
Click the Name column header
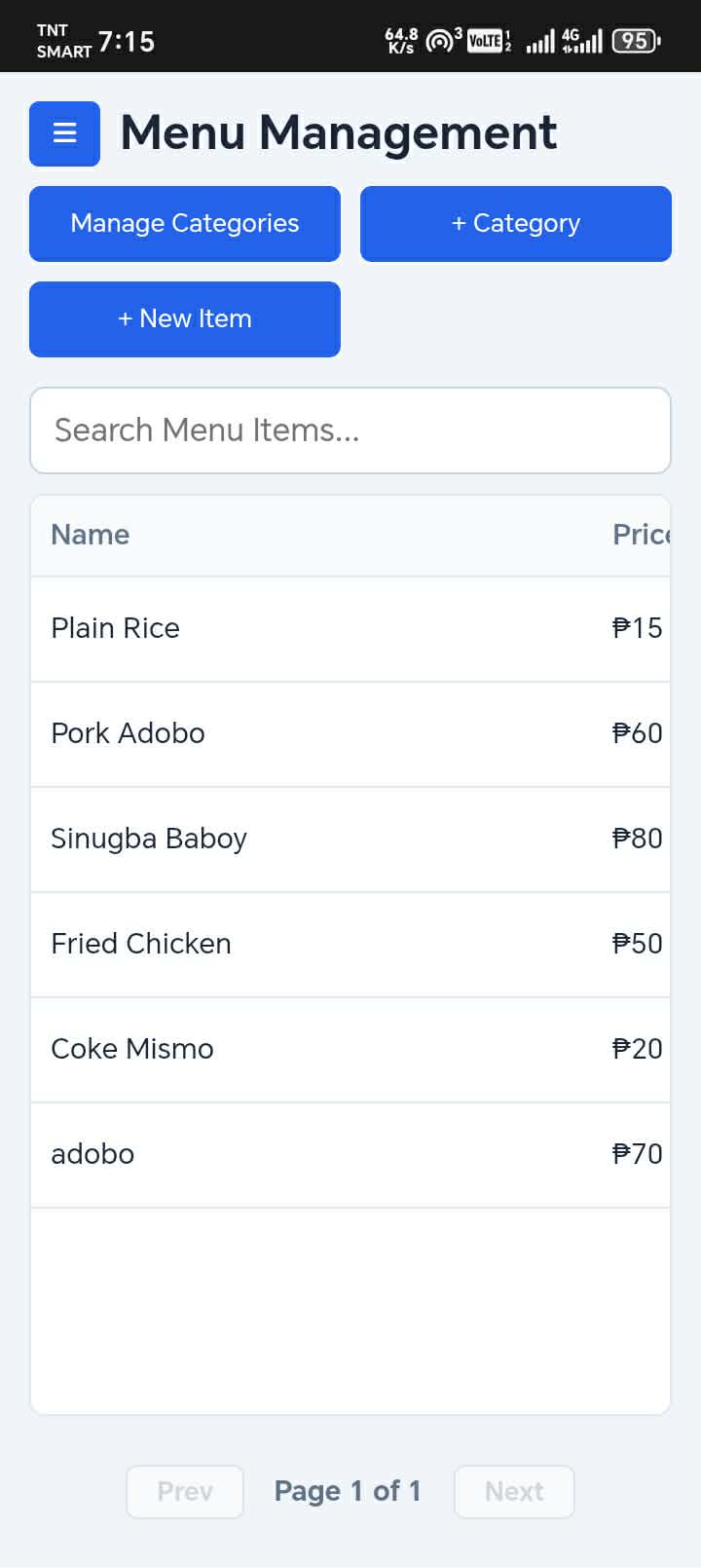click(x=91, y=535)
